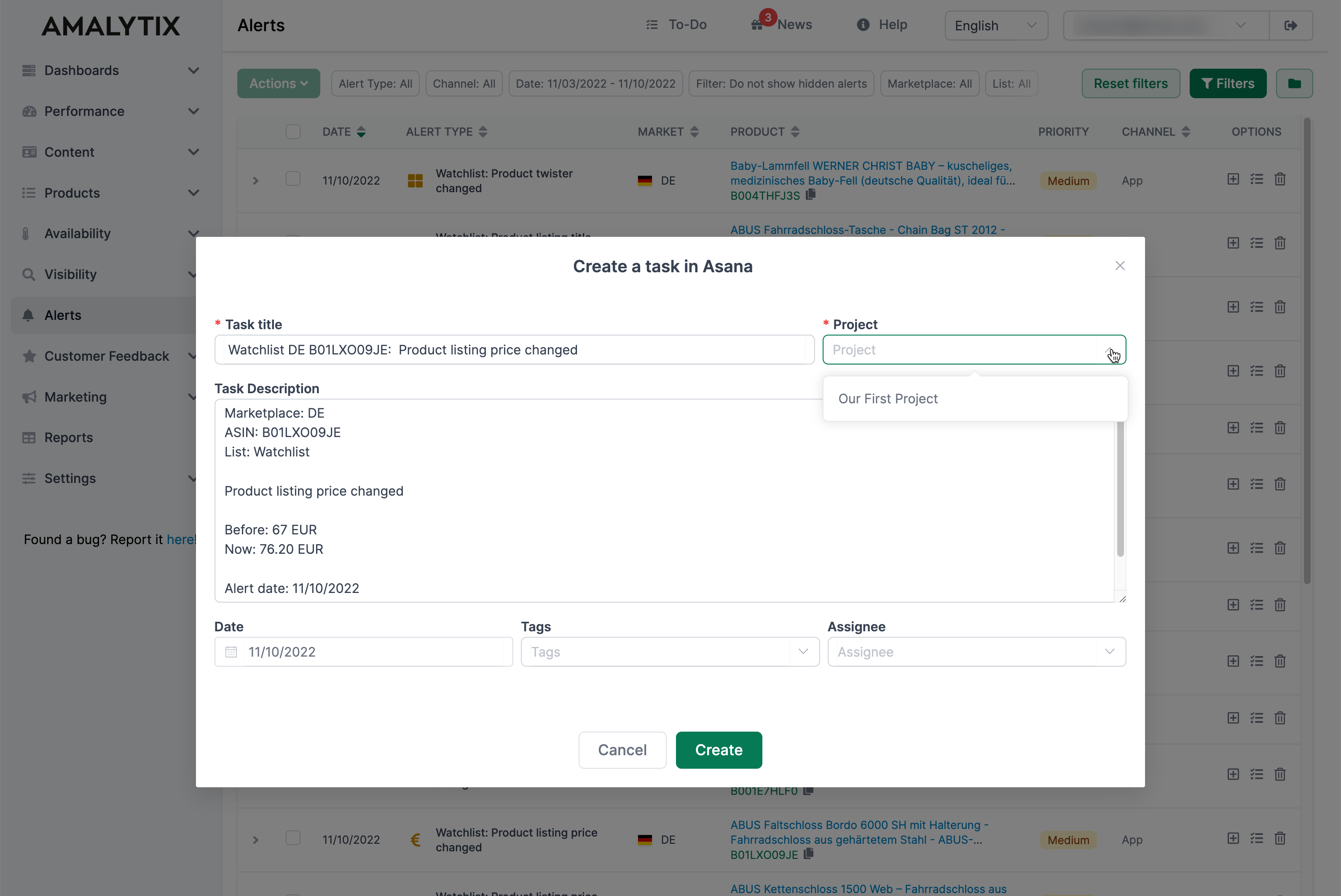This screenshot has width=1341, height=896.
Task: Click inside the Task Description textarea
Action: (x=664, y=501)
